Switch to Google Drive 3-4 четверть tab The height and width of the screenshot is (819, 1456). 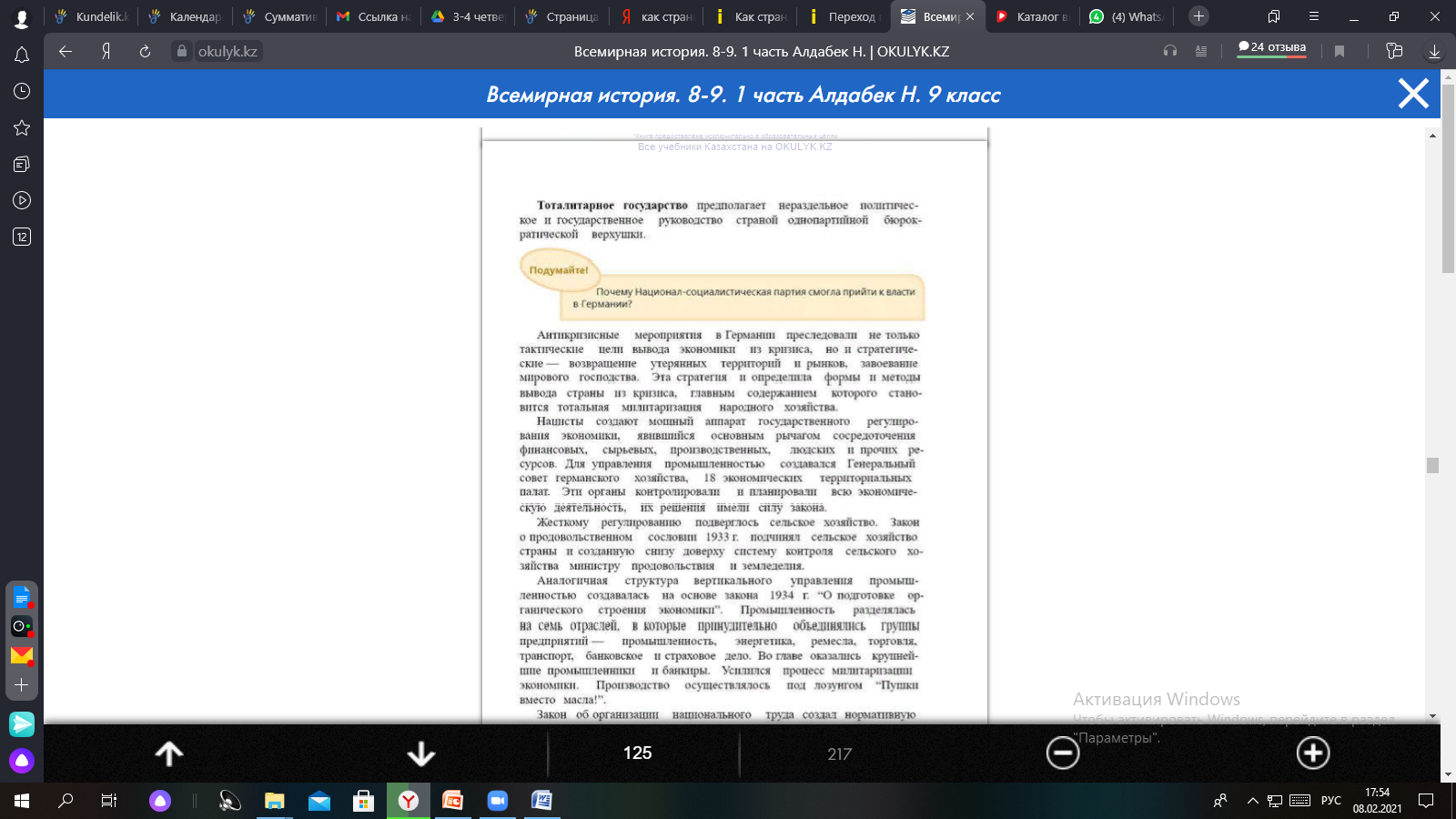click(x=468, y=16)
